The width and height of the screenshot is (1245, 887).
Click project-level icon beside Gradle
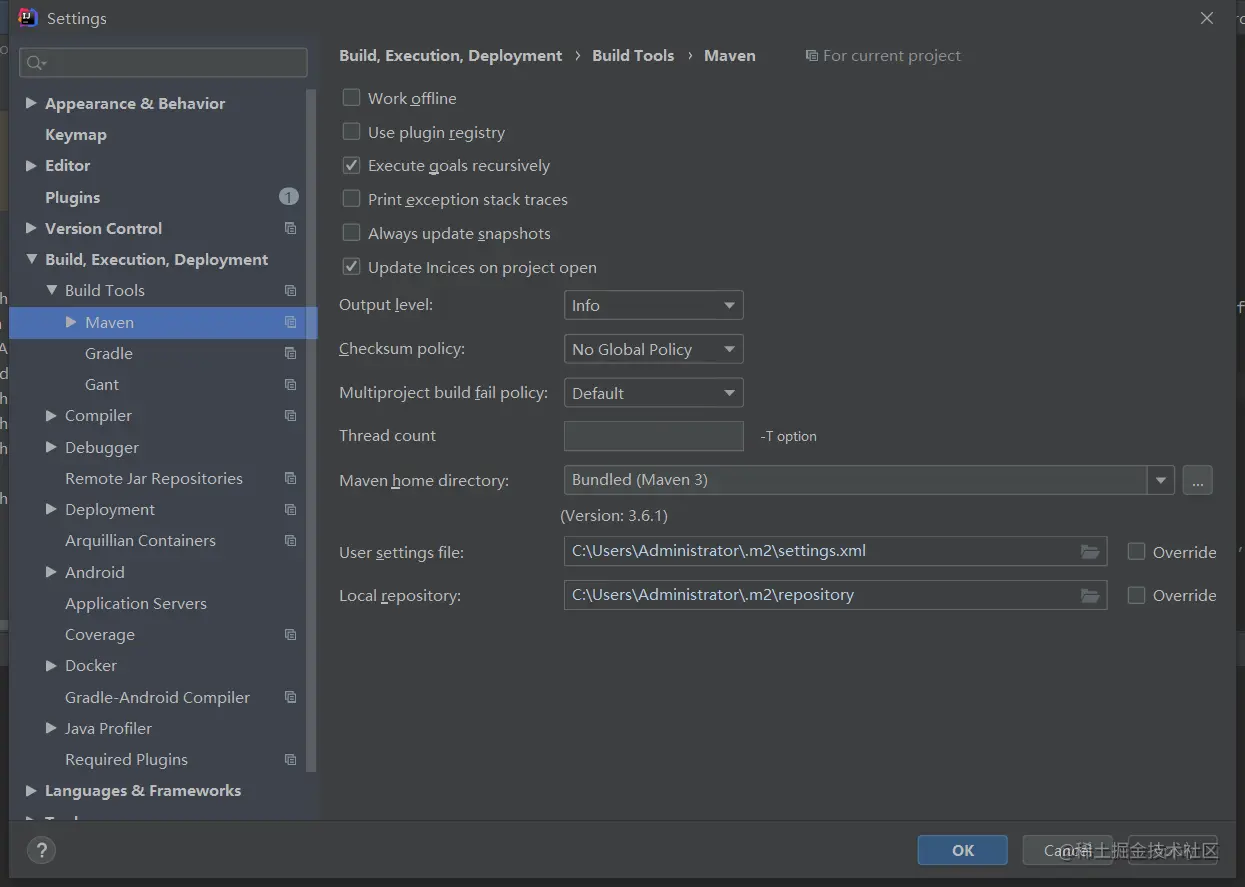290,353
